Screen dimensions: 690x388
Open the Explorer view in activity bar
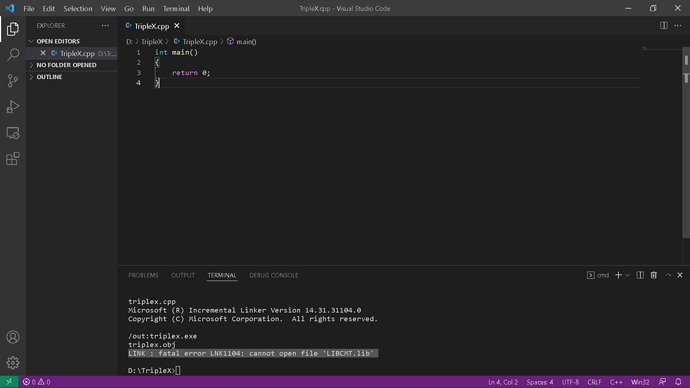[x=13, y=29]
